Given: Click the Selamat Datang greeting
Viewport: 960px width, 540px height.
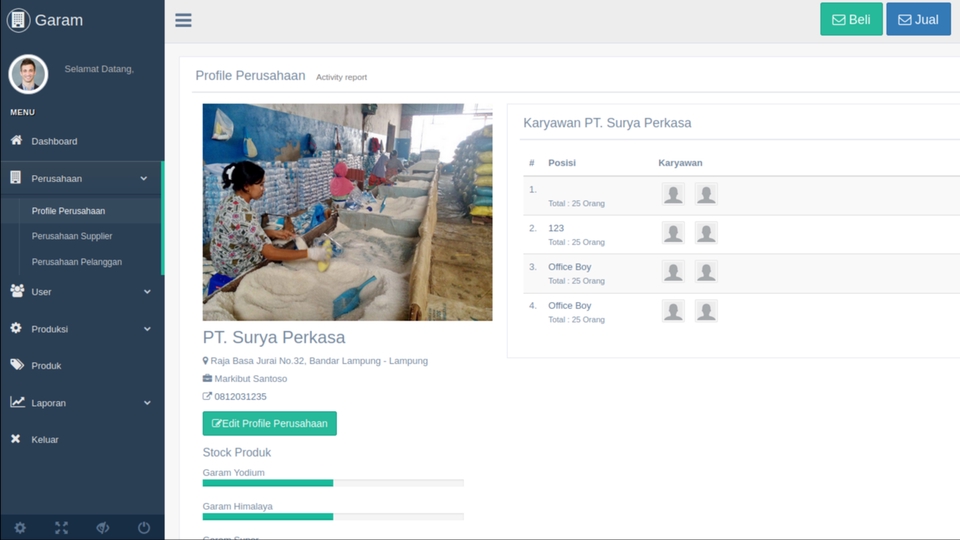Looking at the screenshot, I should tap(99, 69).
